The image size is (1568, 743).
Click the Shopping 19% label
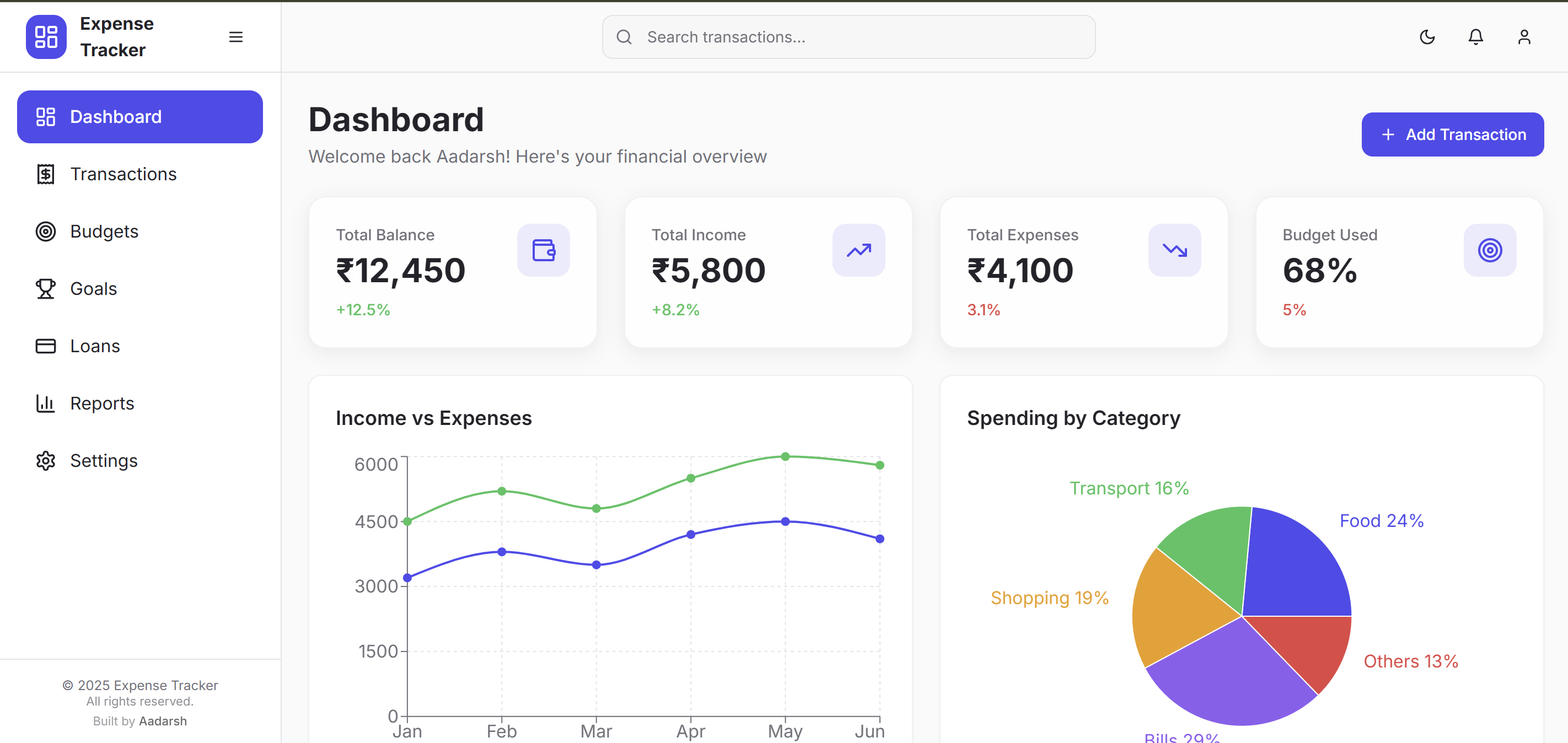[1049, 598]
